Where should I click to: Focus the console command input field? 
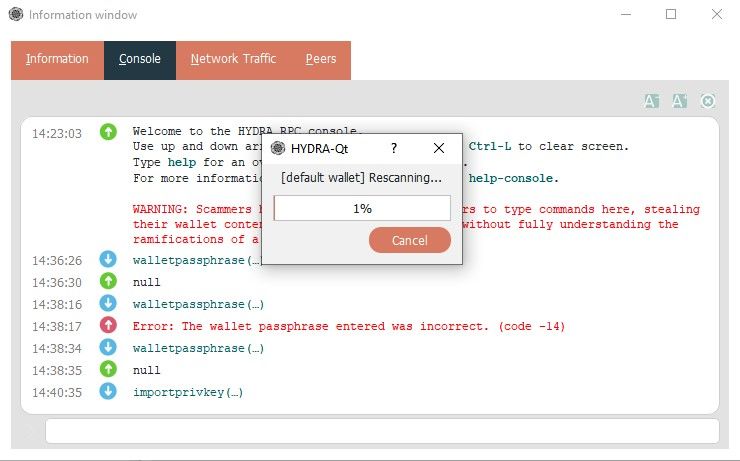pos(382,431)
